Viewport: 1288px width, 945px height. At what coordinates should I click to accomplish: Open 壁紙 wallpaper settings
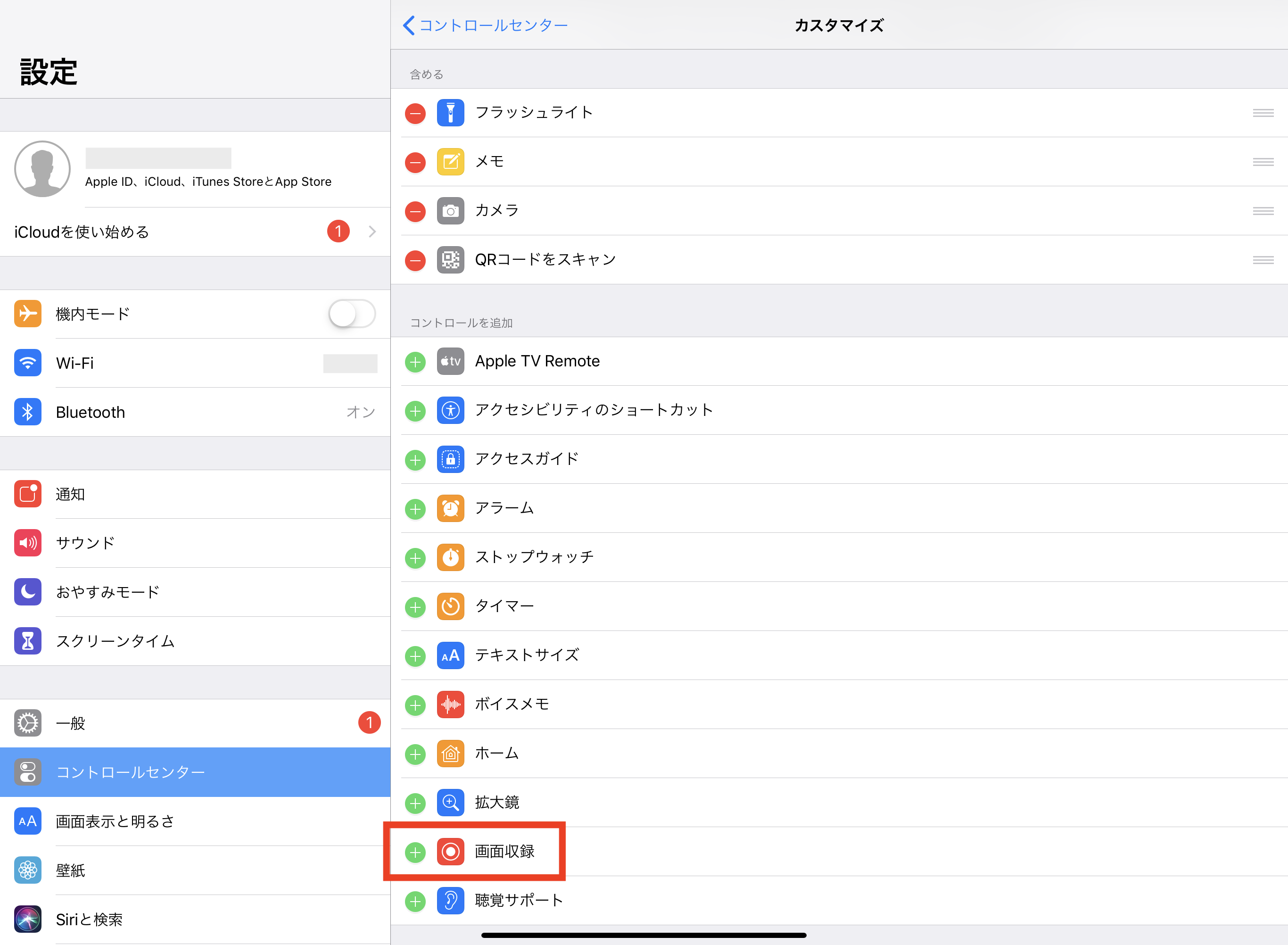[195, 870]
